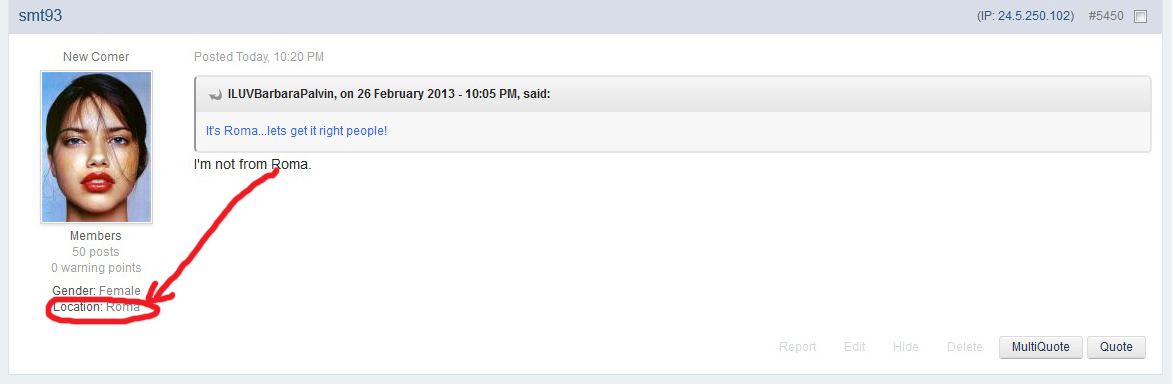This screenshot has width=1173, height=384.
Task: Click the New Comer rank title
Action: coord(96,57)
